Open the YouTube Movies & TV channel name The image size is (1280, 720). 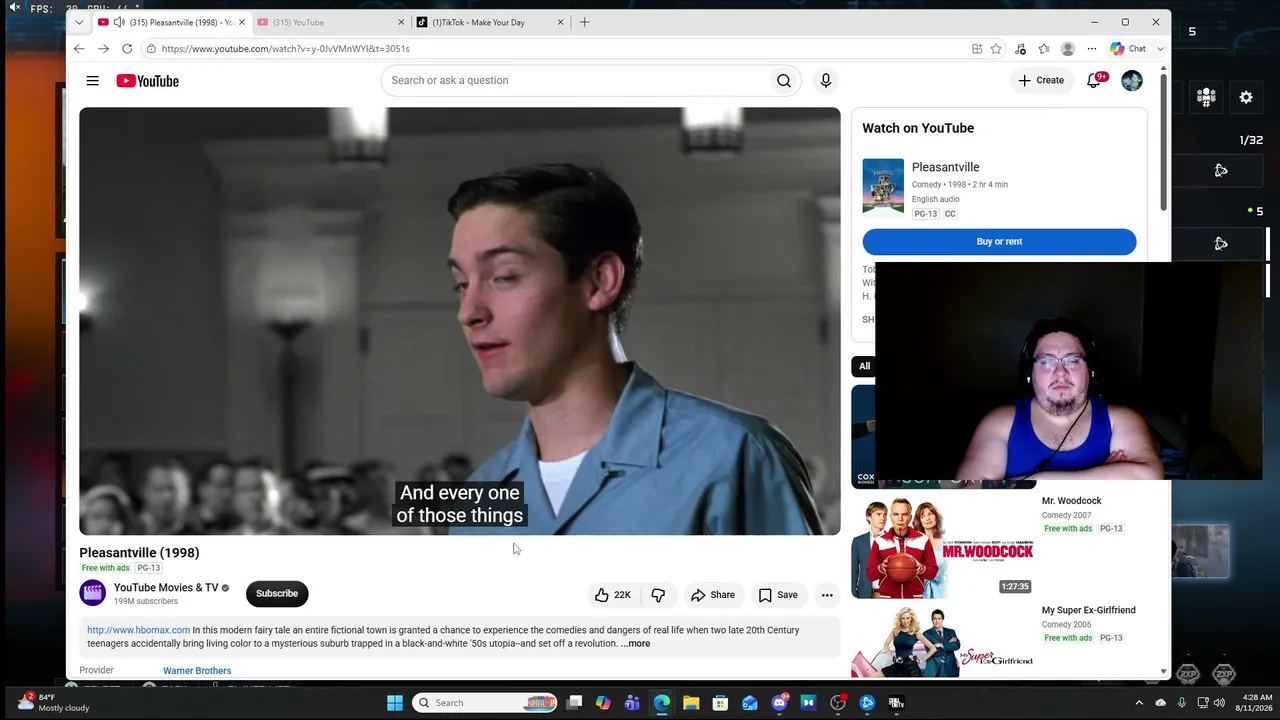(166, 588)
